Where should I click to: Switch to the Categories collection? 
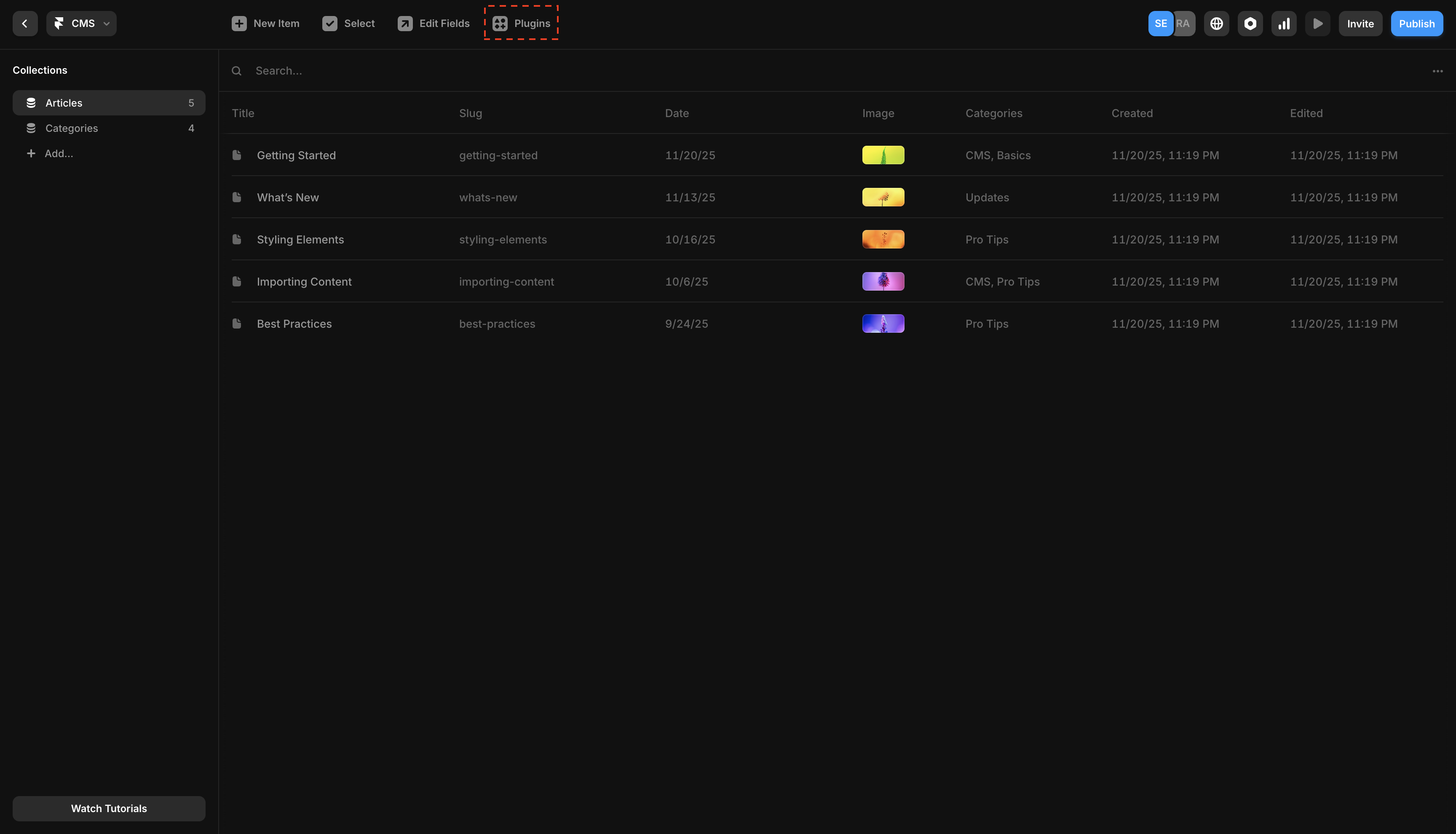(x=71, y=128)
